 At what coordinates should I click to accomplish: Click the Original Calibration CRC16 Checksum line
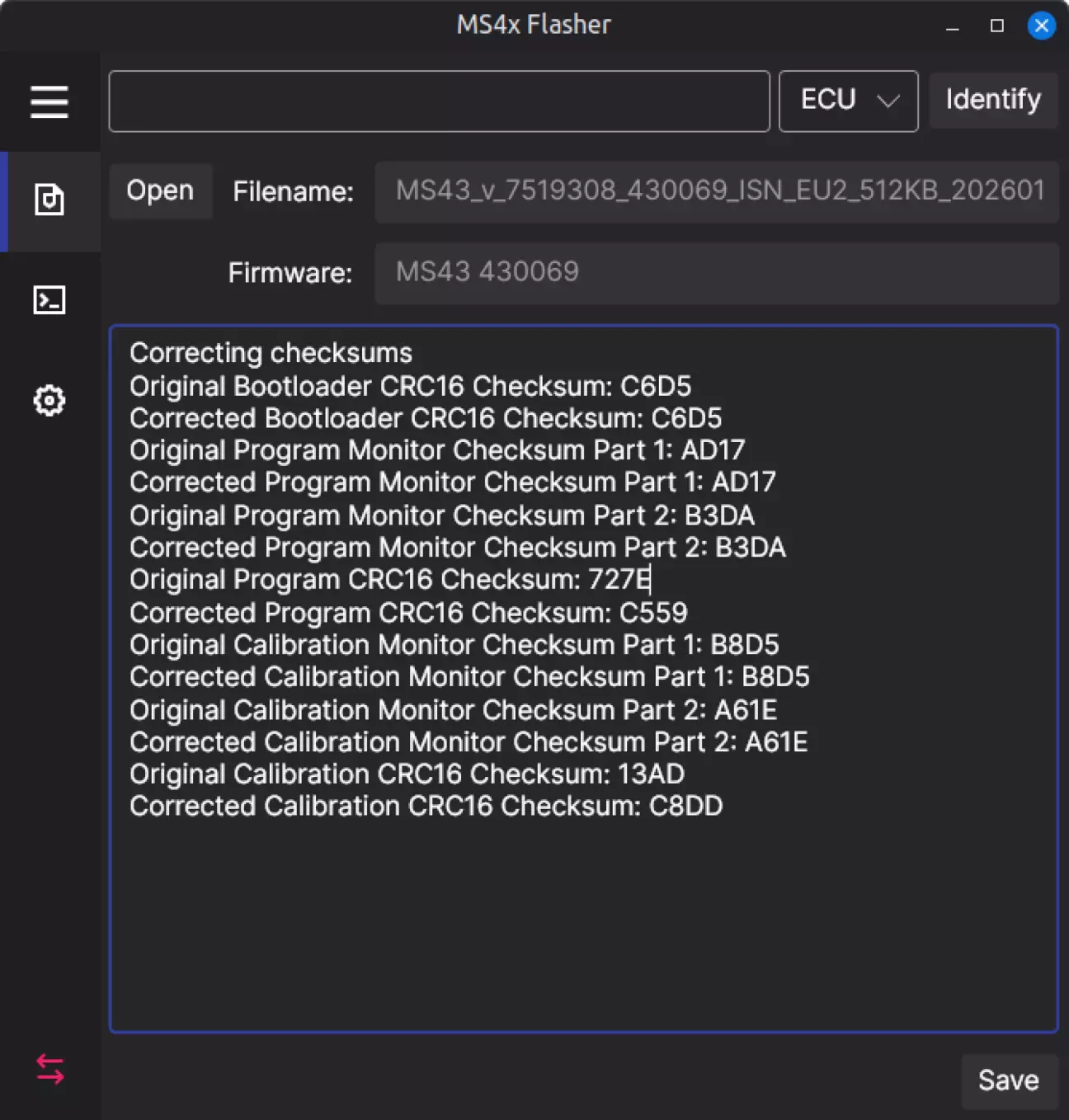click(x=407, y=774)
